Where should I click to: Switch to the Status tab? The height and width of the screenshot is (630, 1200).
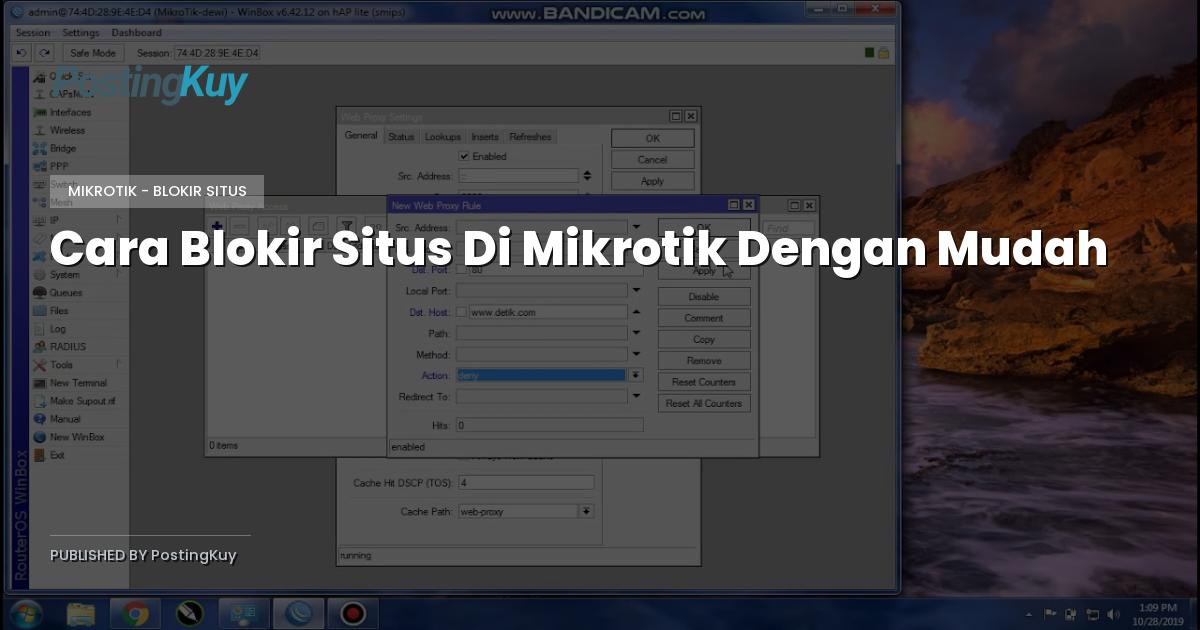point(401,137)
